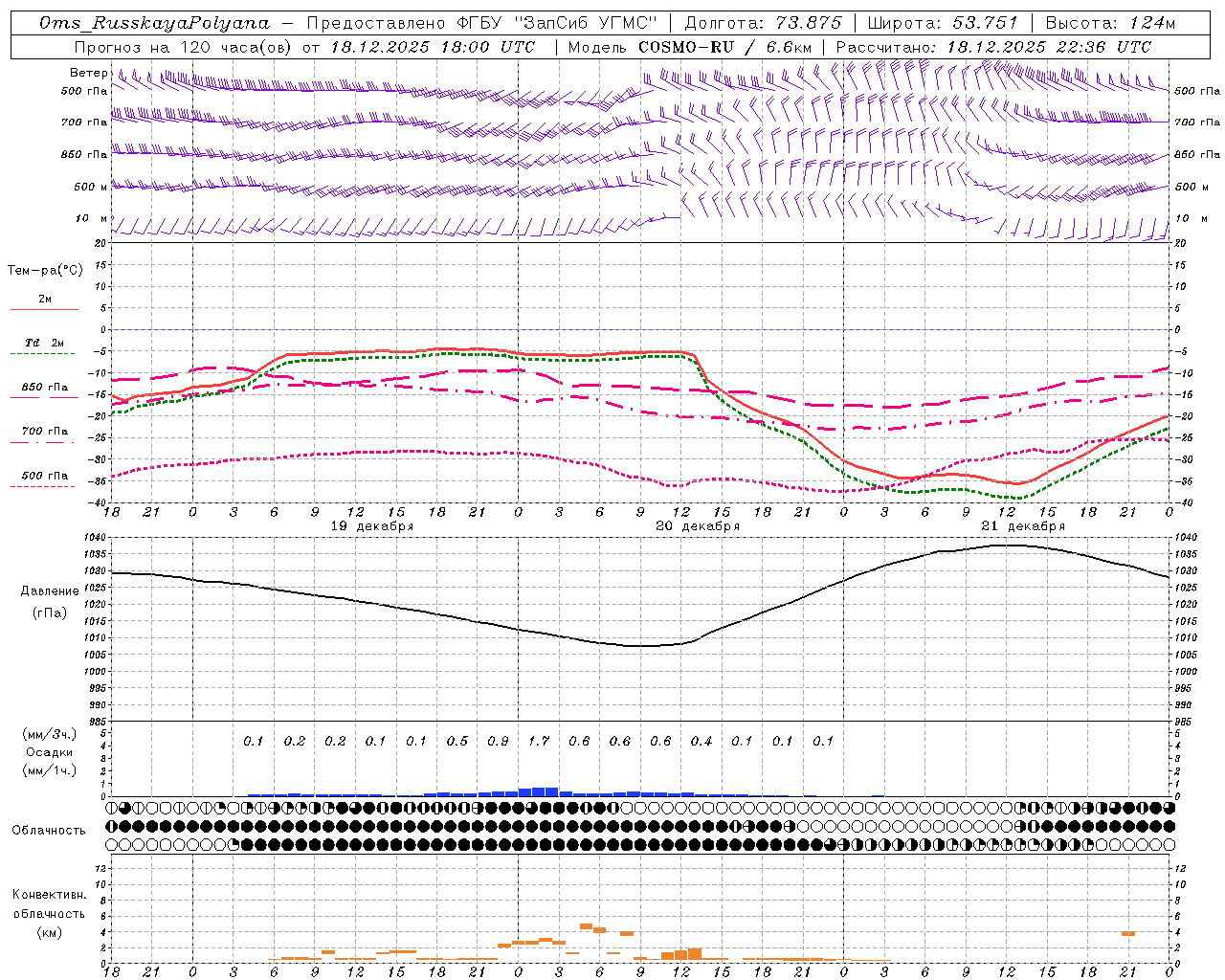
Task: Click the 0.5 precipitation amount
Action: (457, 742)
